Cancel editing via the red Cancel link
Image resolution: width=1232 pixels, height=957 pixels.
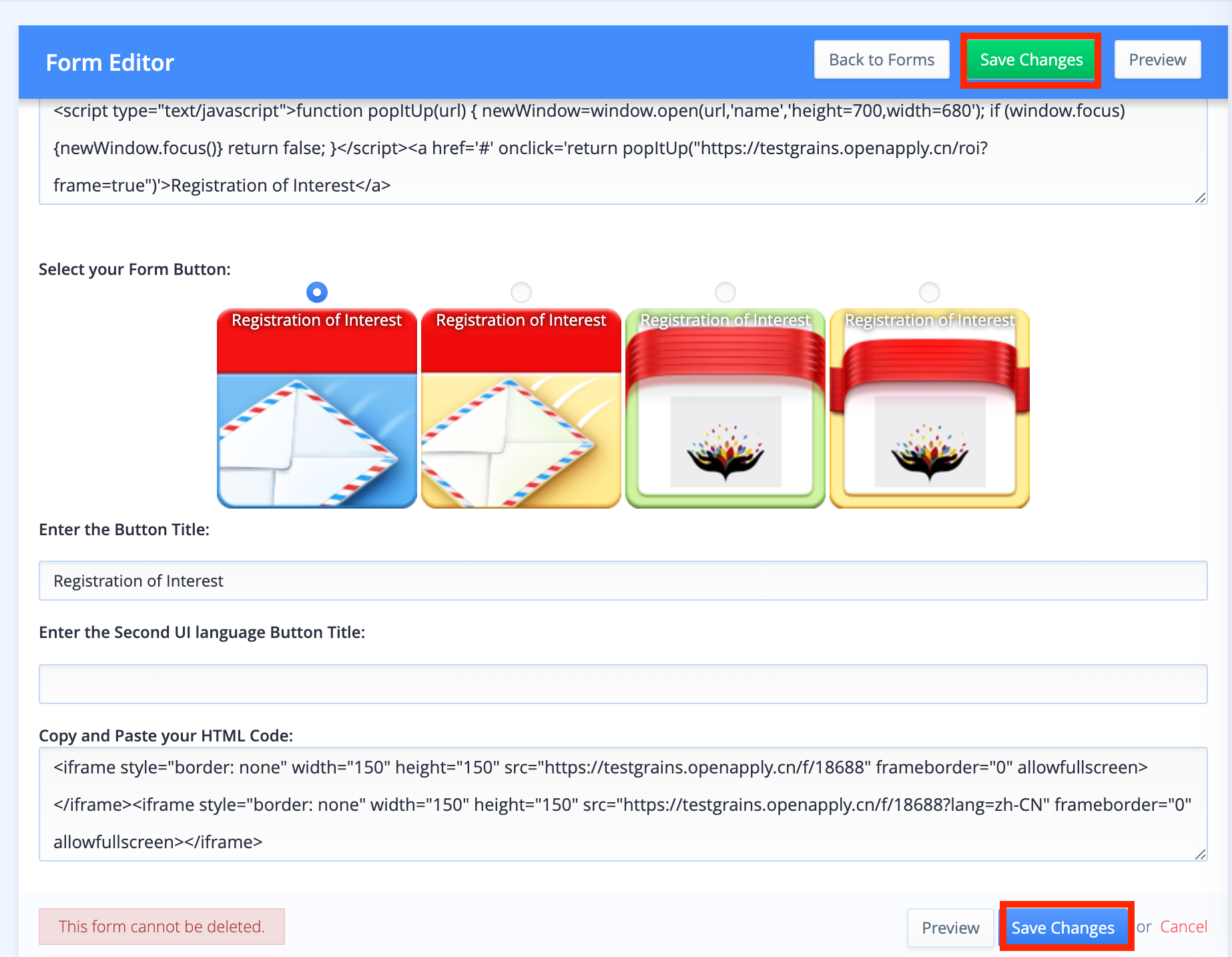[x=1183, y=927]
